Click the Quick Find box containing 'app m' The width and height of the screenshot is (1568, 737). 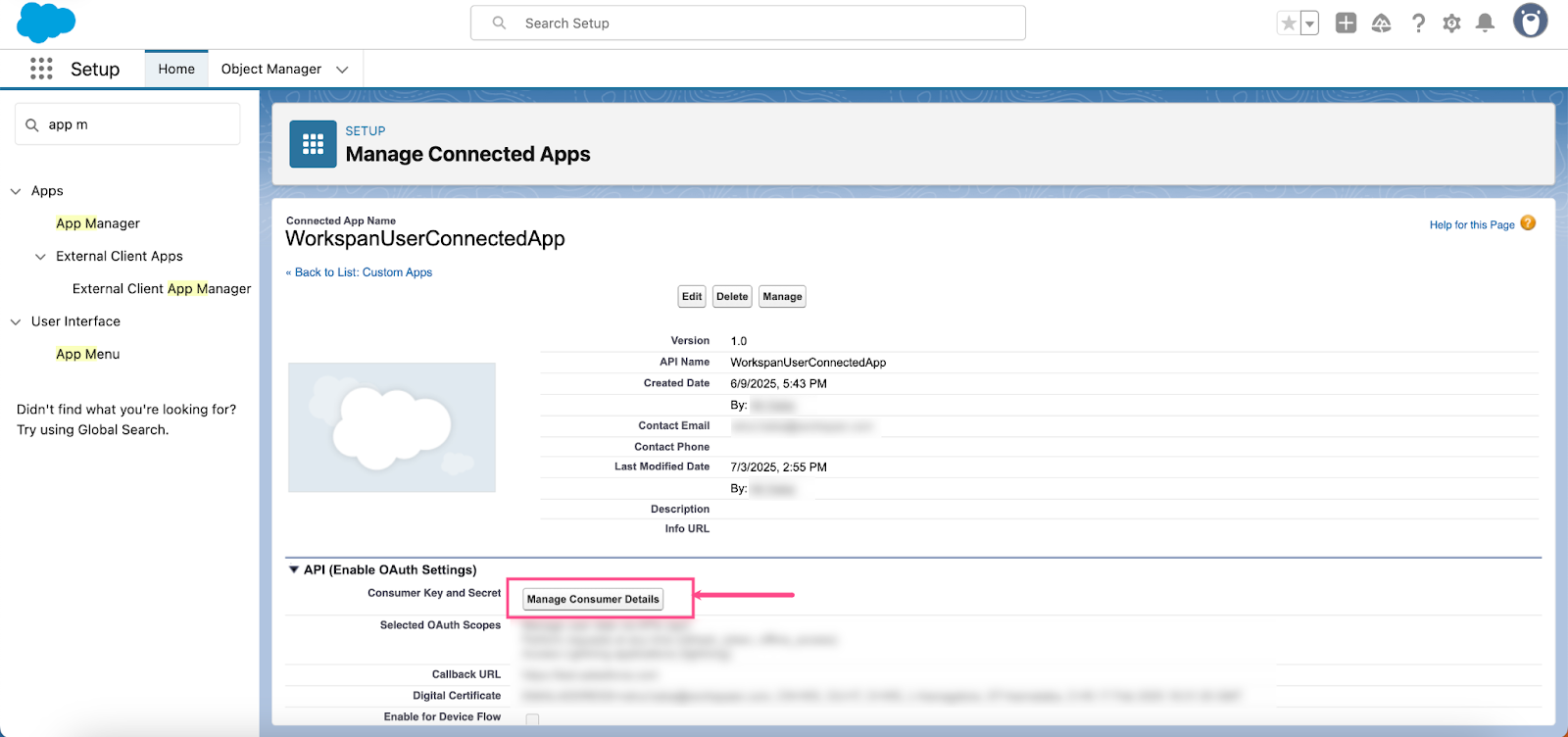(x=127, y=124)
